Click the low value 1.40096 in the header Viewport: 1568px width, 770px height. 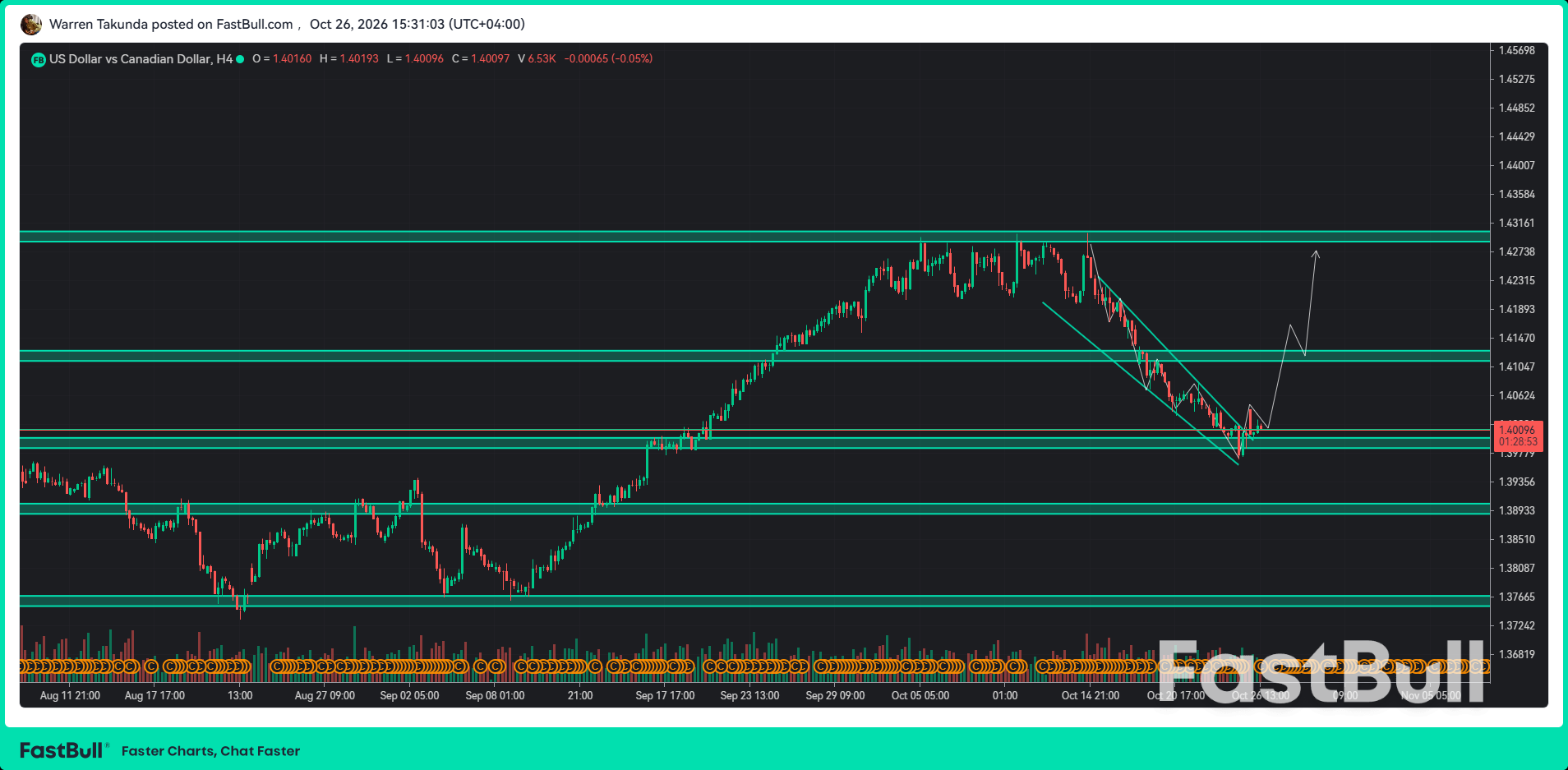point(424,59)
